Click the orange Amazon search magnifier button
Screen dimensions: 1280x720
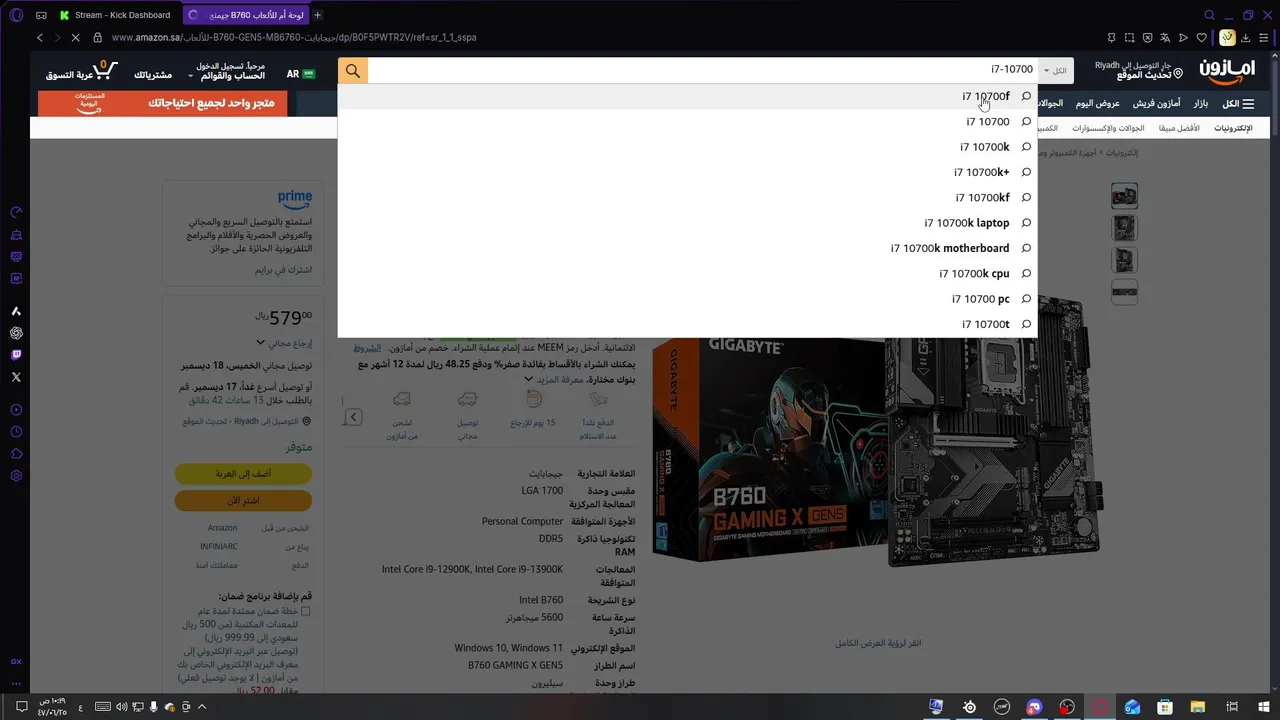pos(353,71)
